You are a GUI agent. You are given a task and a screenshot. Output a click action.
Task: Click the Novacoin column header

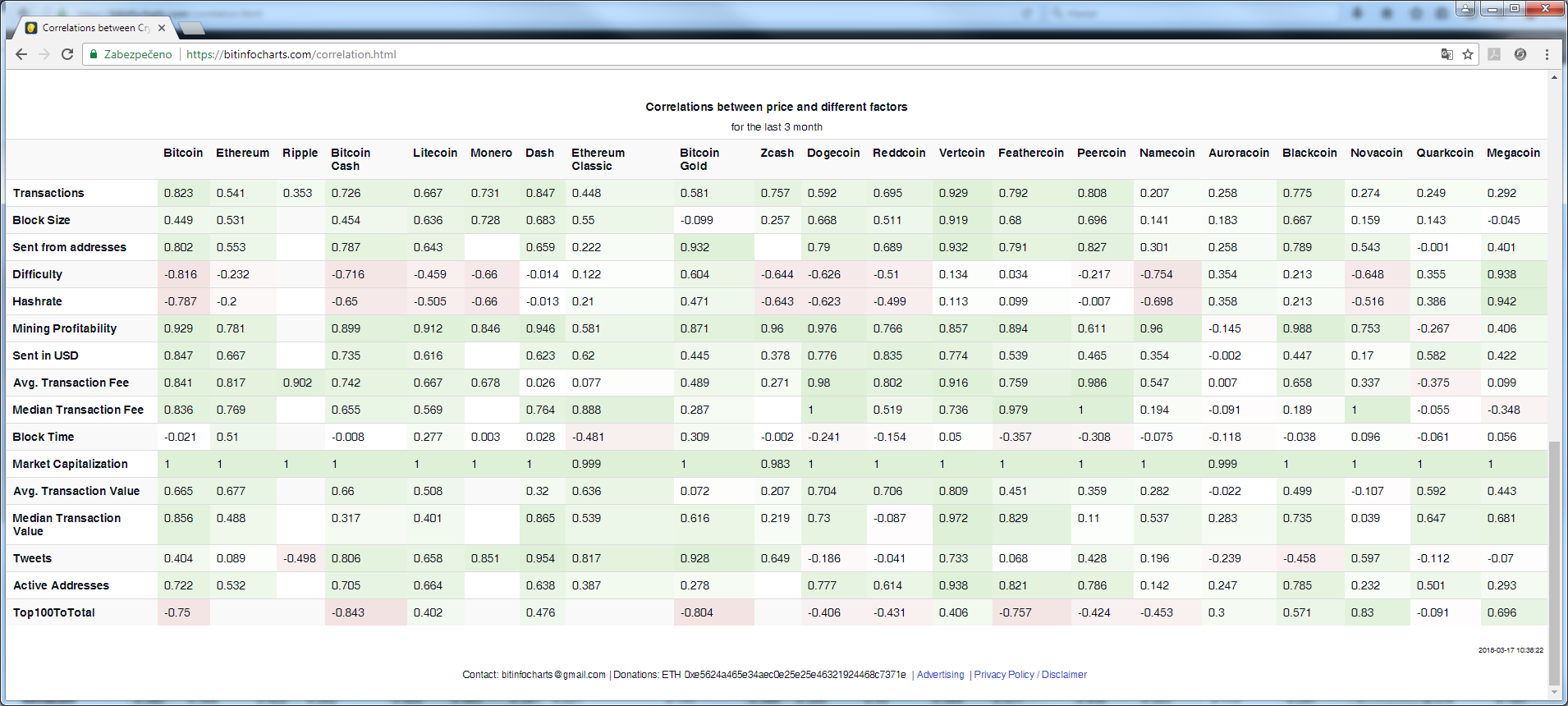(x=1376, y=153)
